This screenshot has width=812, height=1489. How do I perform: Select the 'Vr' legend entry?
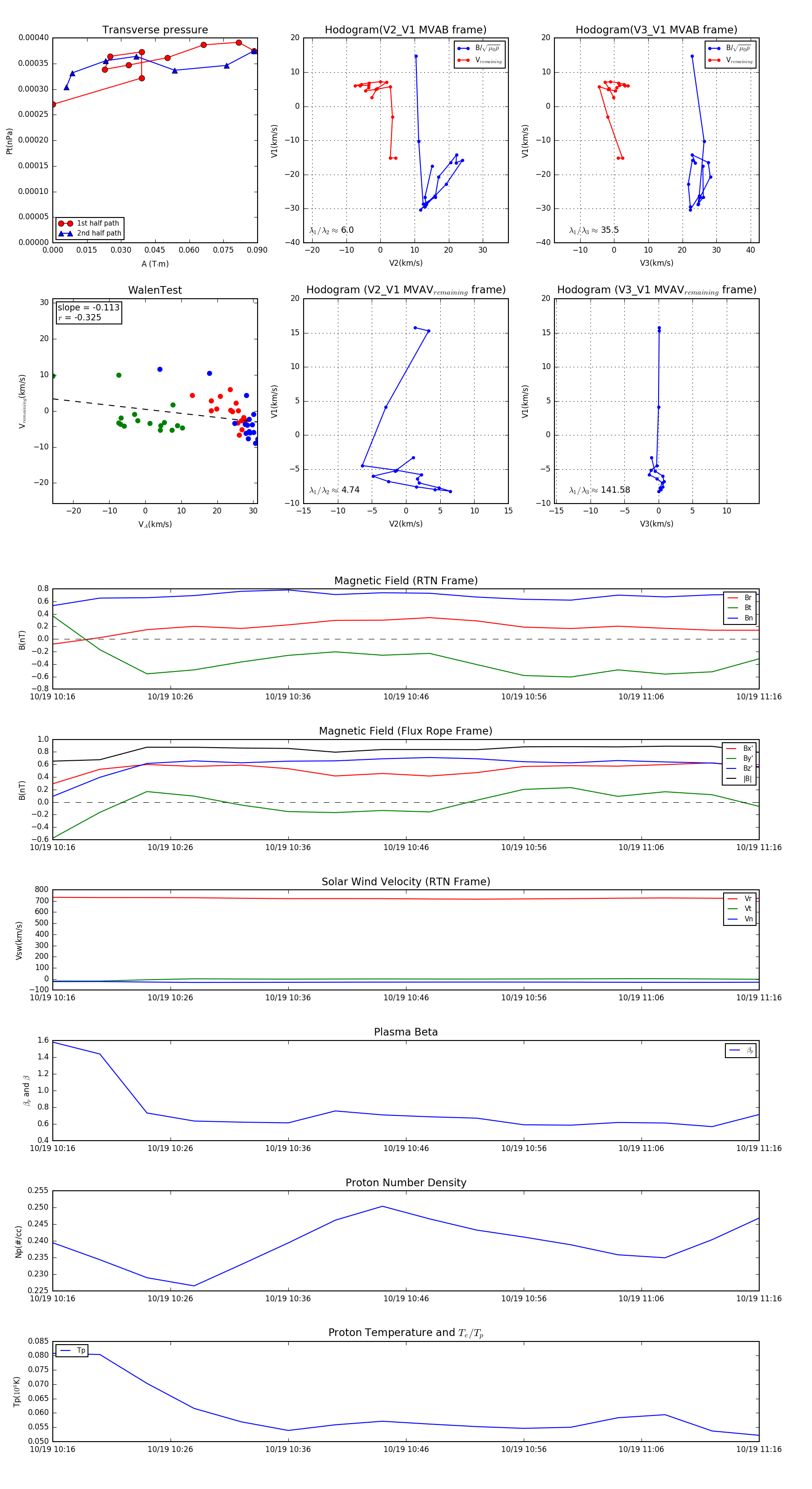click(740, 899)
